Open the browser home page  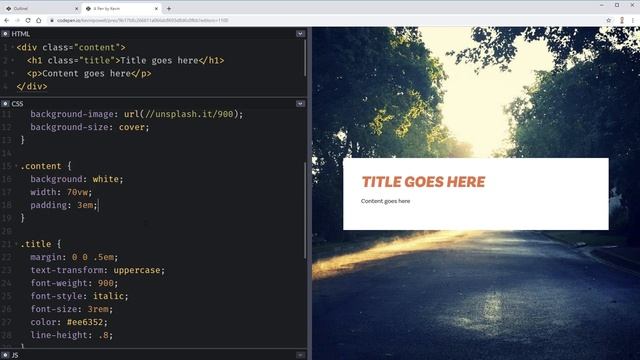pos(38,20)
